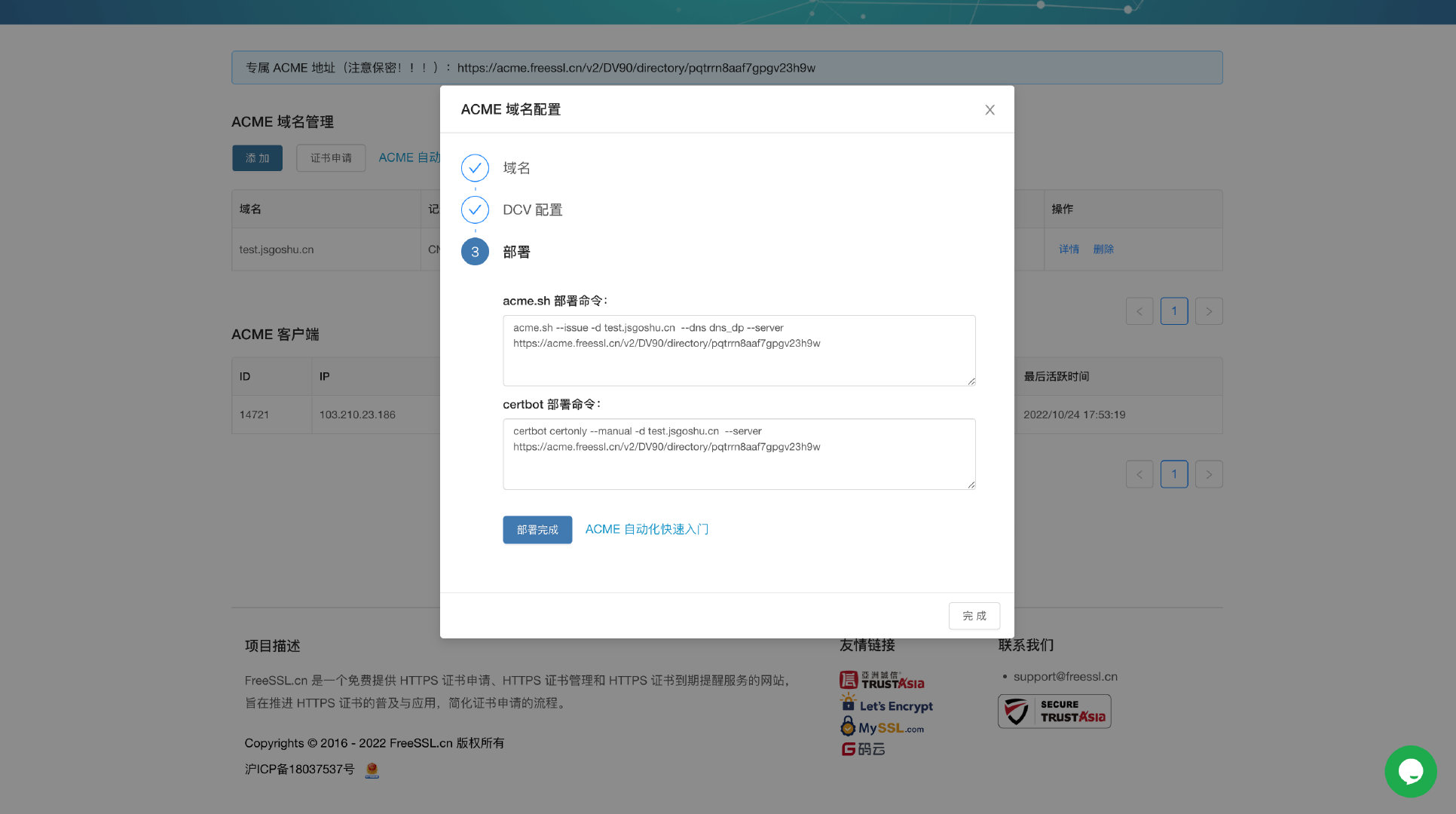Viewport: 1456px width, 814px height.
Task: Open the Gitee 码云 logo link
Action: pyautogui.click(x=864, y=749)
